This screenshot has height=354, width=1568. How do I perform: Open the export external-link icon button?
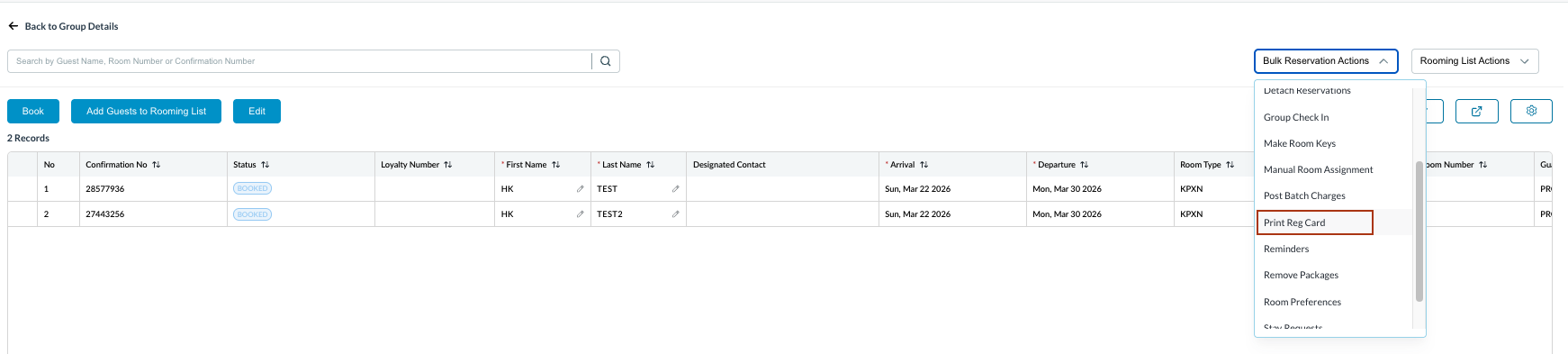click(1476, 112)
